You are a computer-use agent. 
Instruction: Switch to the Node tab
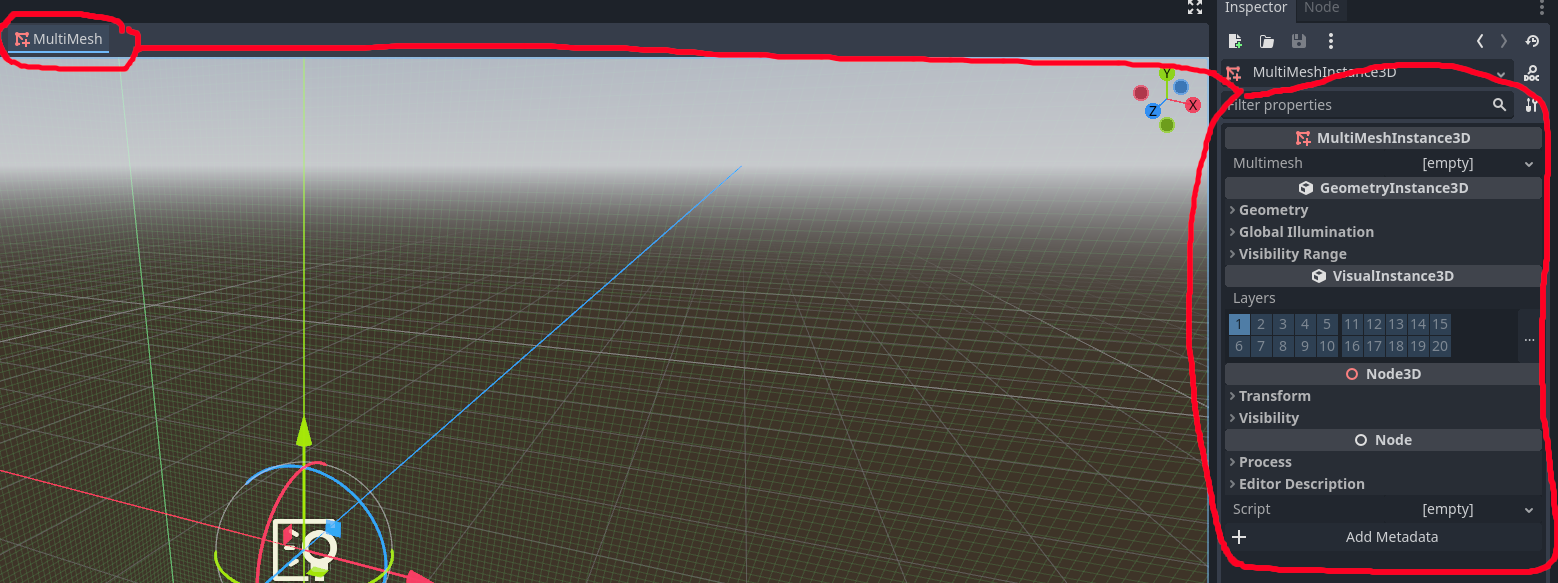[x=1321, y=8]
